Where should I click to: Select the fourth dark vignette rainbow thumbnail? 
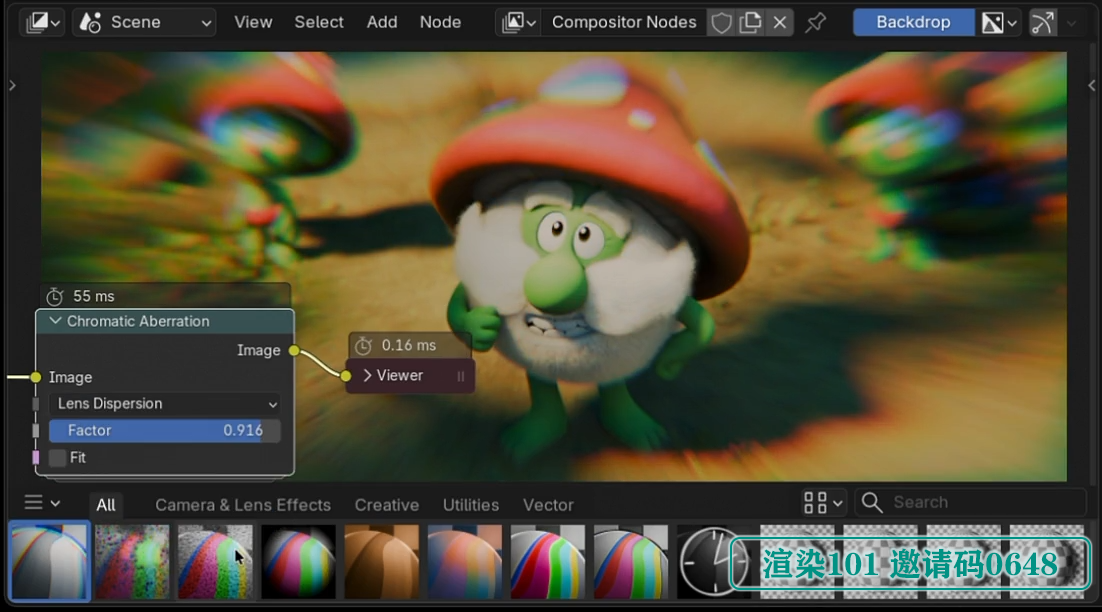[x=298, y=561]
